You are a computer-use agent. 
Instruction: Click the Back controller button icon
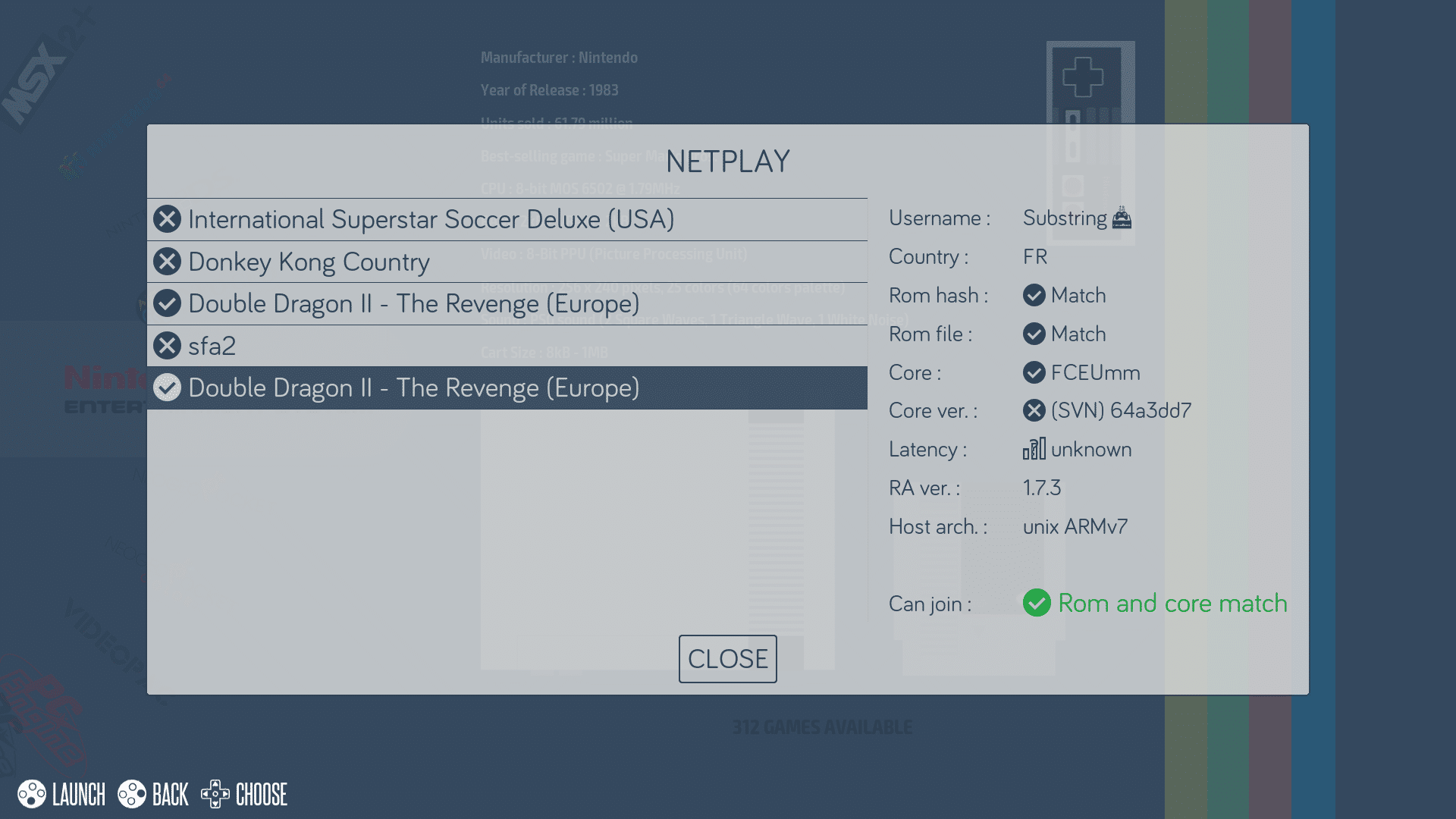[x=132, y=794]
